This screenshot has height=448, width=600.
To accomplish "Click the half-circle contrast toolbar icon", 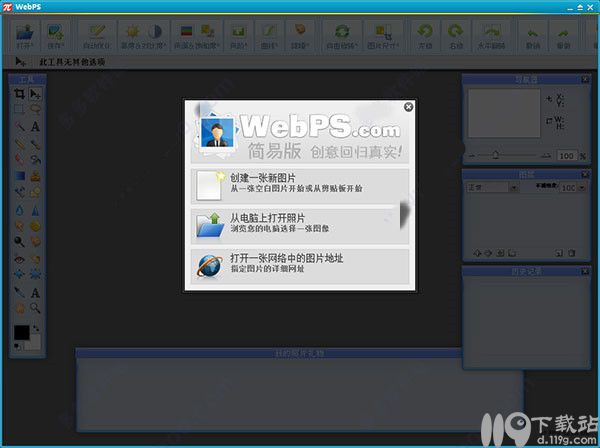I will (x=155, y=31).
